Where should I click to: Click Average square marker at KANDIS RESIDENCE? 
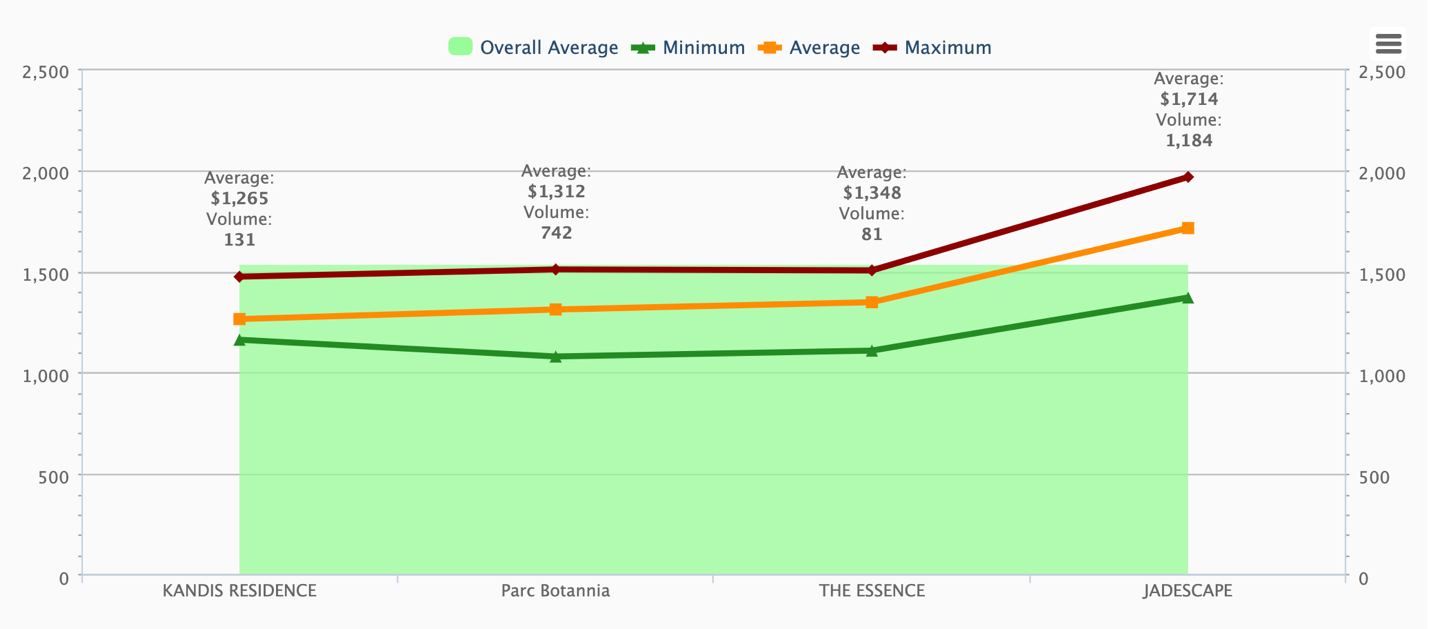240,319
